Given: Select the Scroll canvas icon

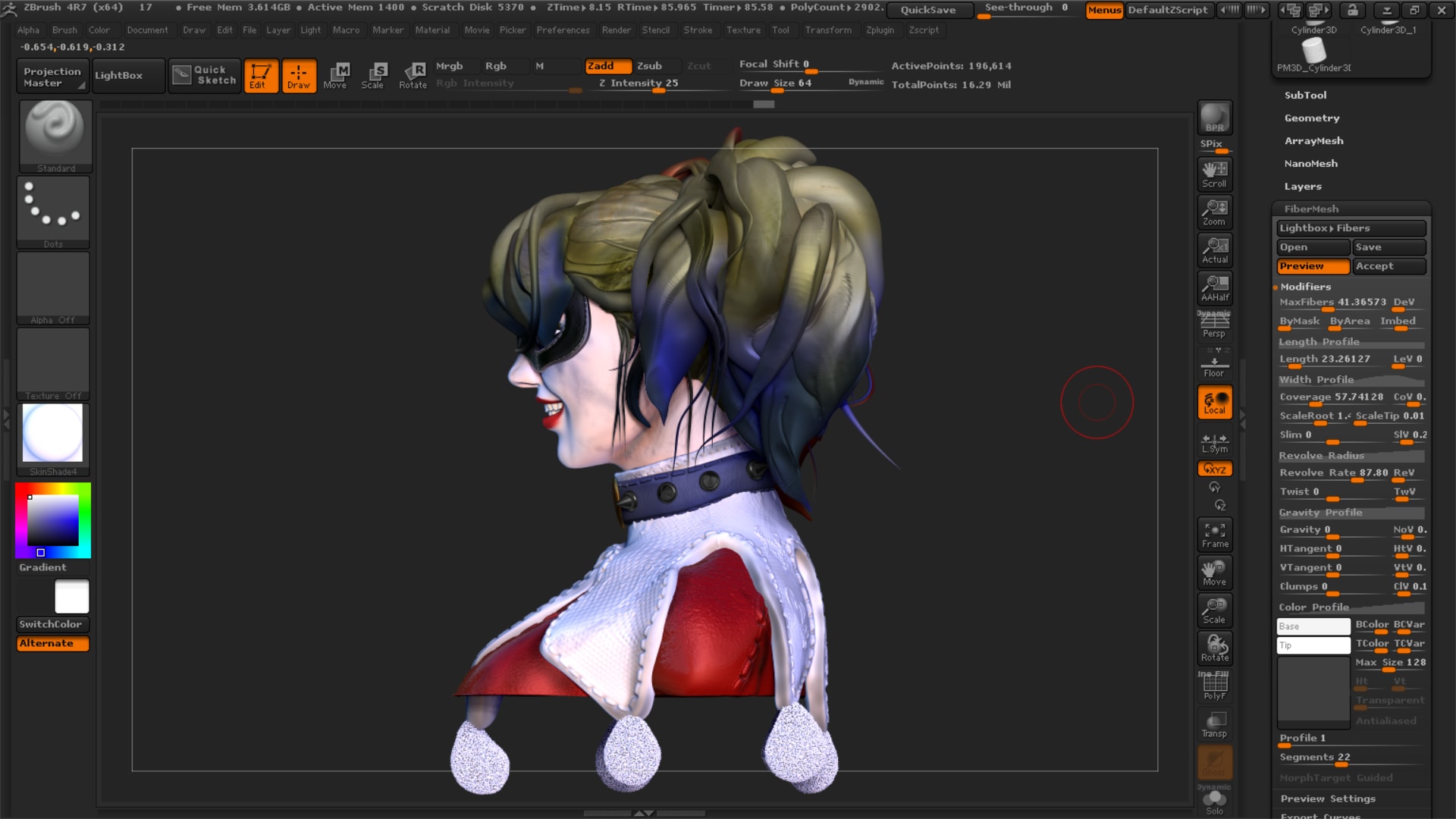Looking at the screenshot, I should pos(1214,174).
